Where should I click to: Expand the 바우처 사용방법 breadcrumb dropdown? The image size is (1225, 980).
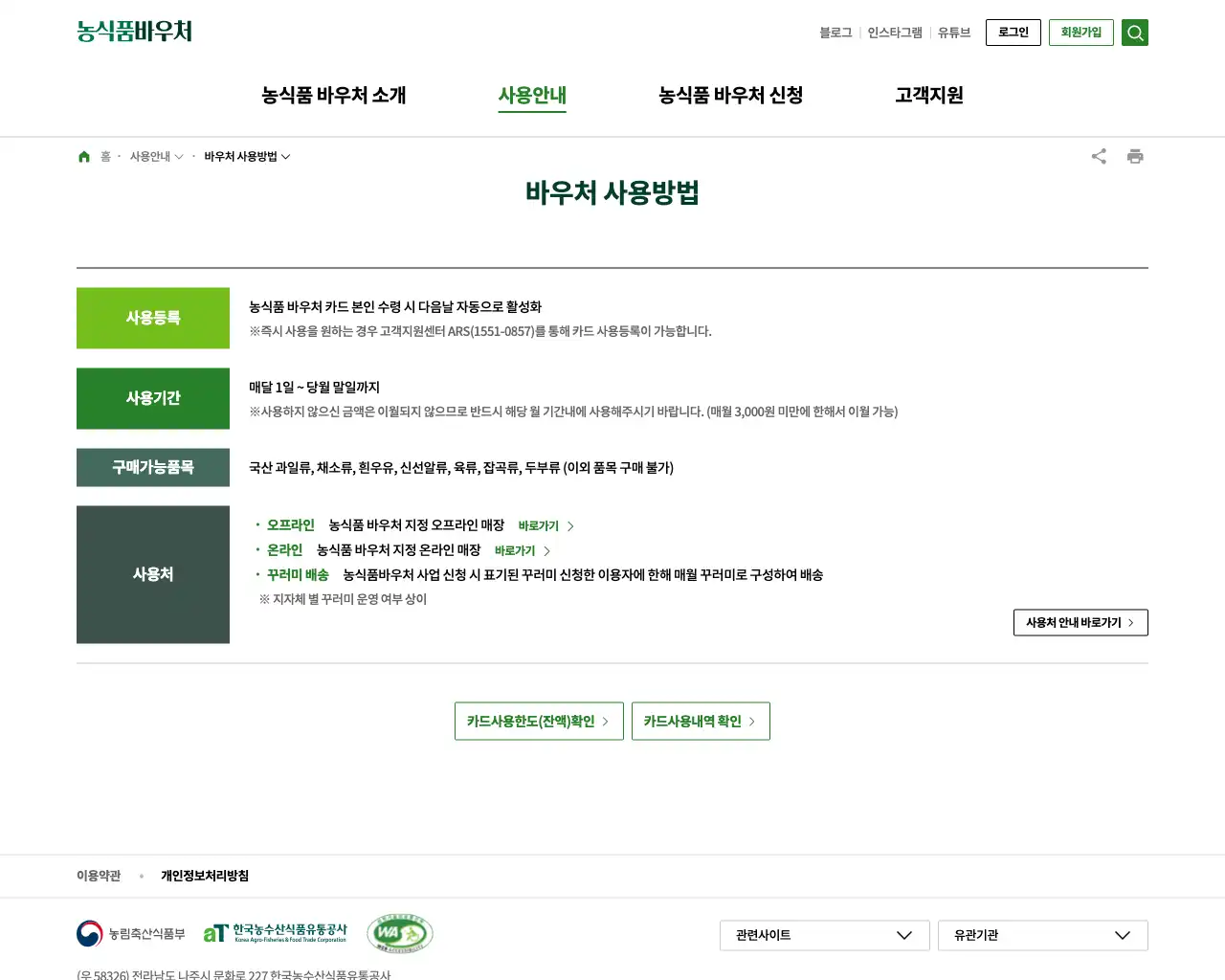[247, 157]
